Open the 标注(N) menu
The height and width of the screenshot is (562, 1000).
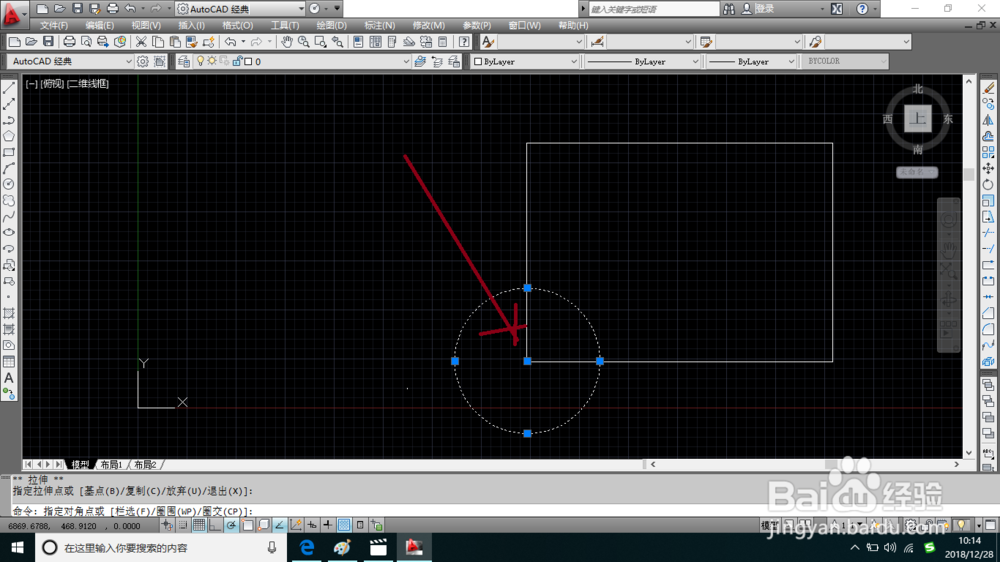click(379, 26)
